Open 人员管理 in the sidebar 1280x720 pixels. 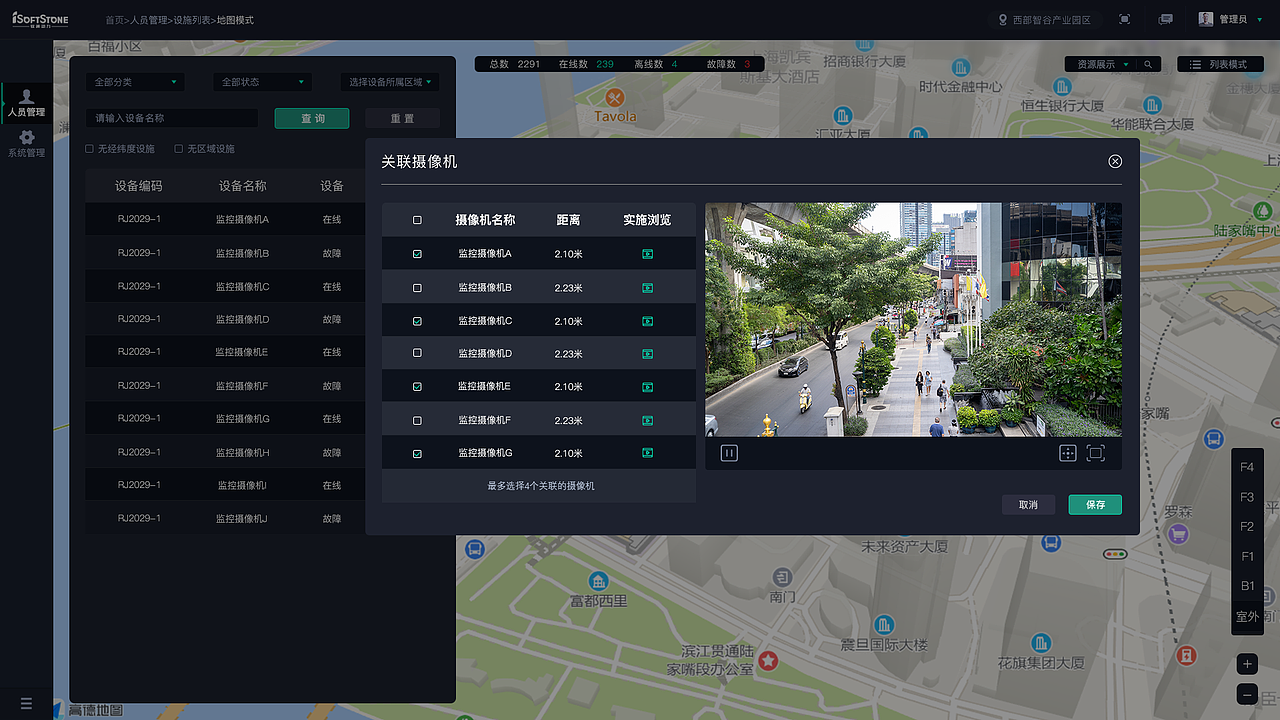[26, 103]
